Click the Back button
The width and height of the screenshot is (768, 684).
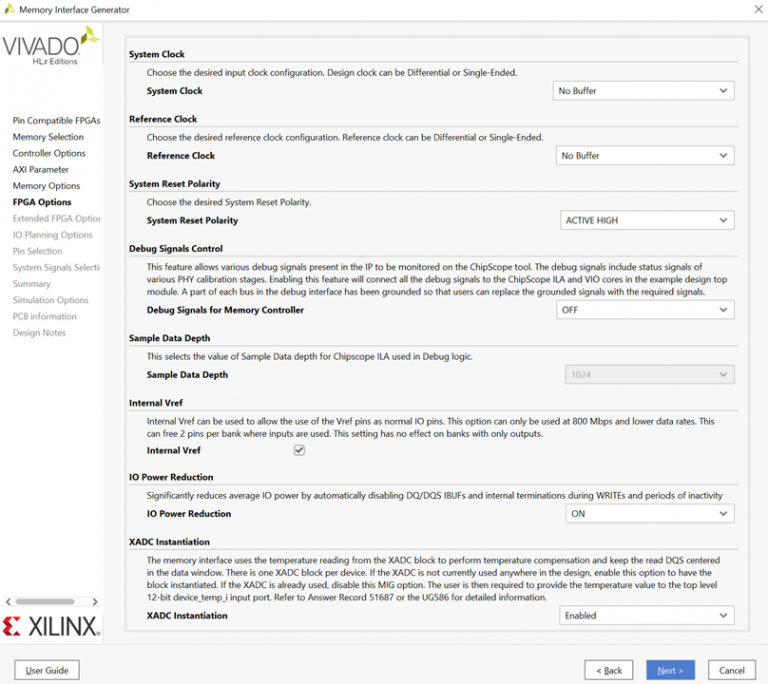point(609,670)
